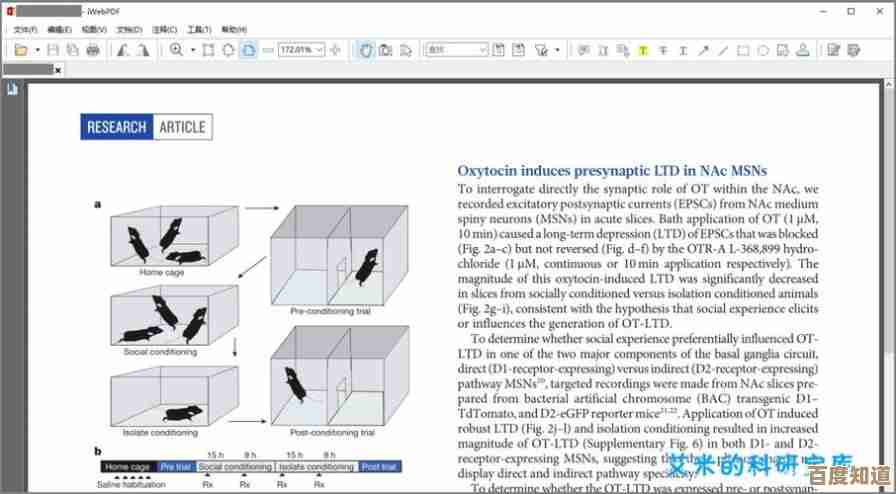Select the Strikethrough text annotation tool
This screenshot has height=494, width=896.
[663, 49]
